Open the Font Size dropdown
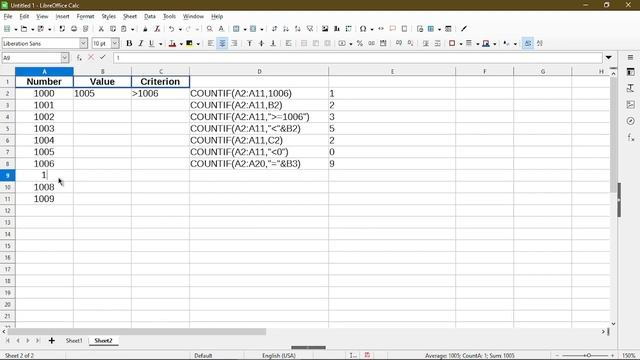The height and width of the screenshot is (360, 640). (115, 43)
